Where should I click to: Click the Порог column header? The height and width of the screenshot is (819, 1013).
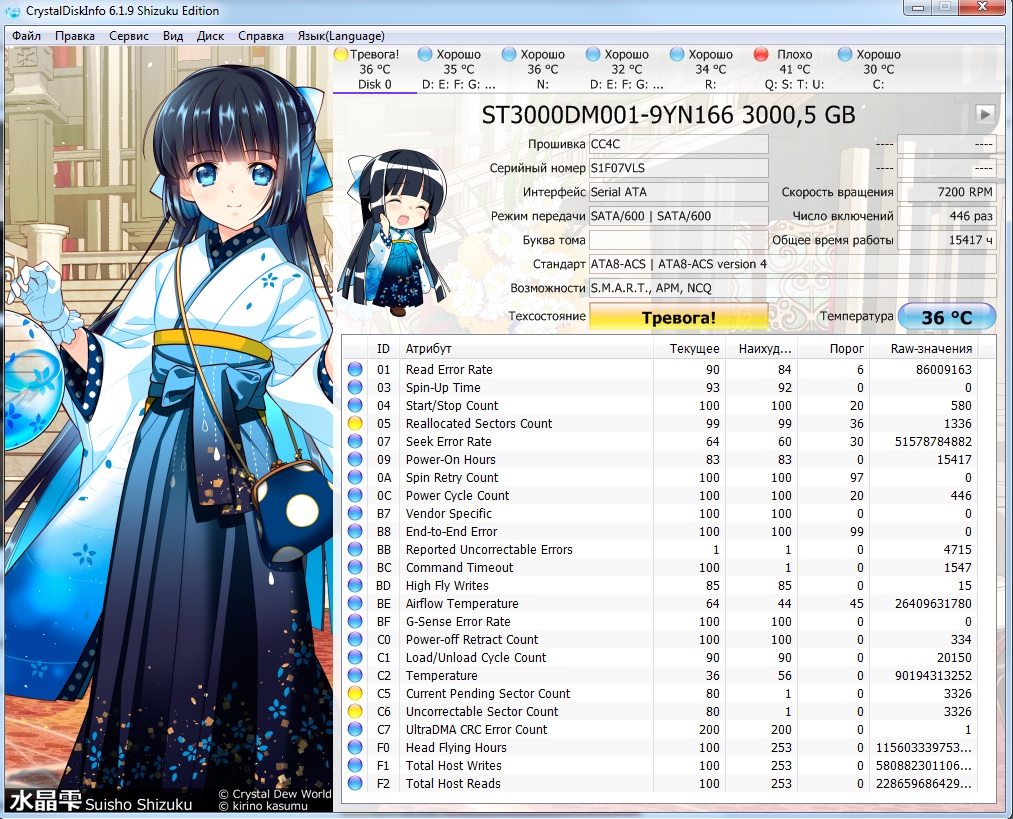[x=833, y=349]
